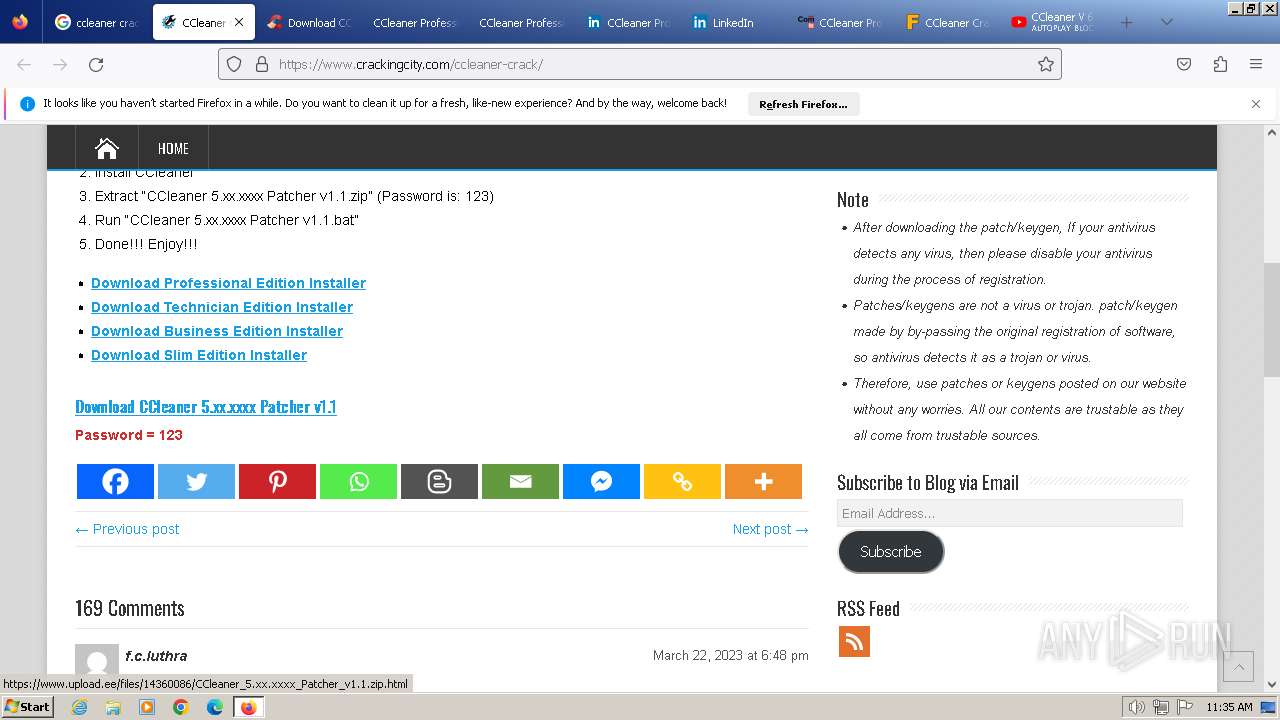
Task: Share the post on Facebook
Action: click(115, 481)
